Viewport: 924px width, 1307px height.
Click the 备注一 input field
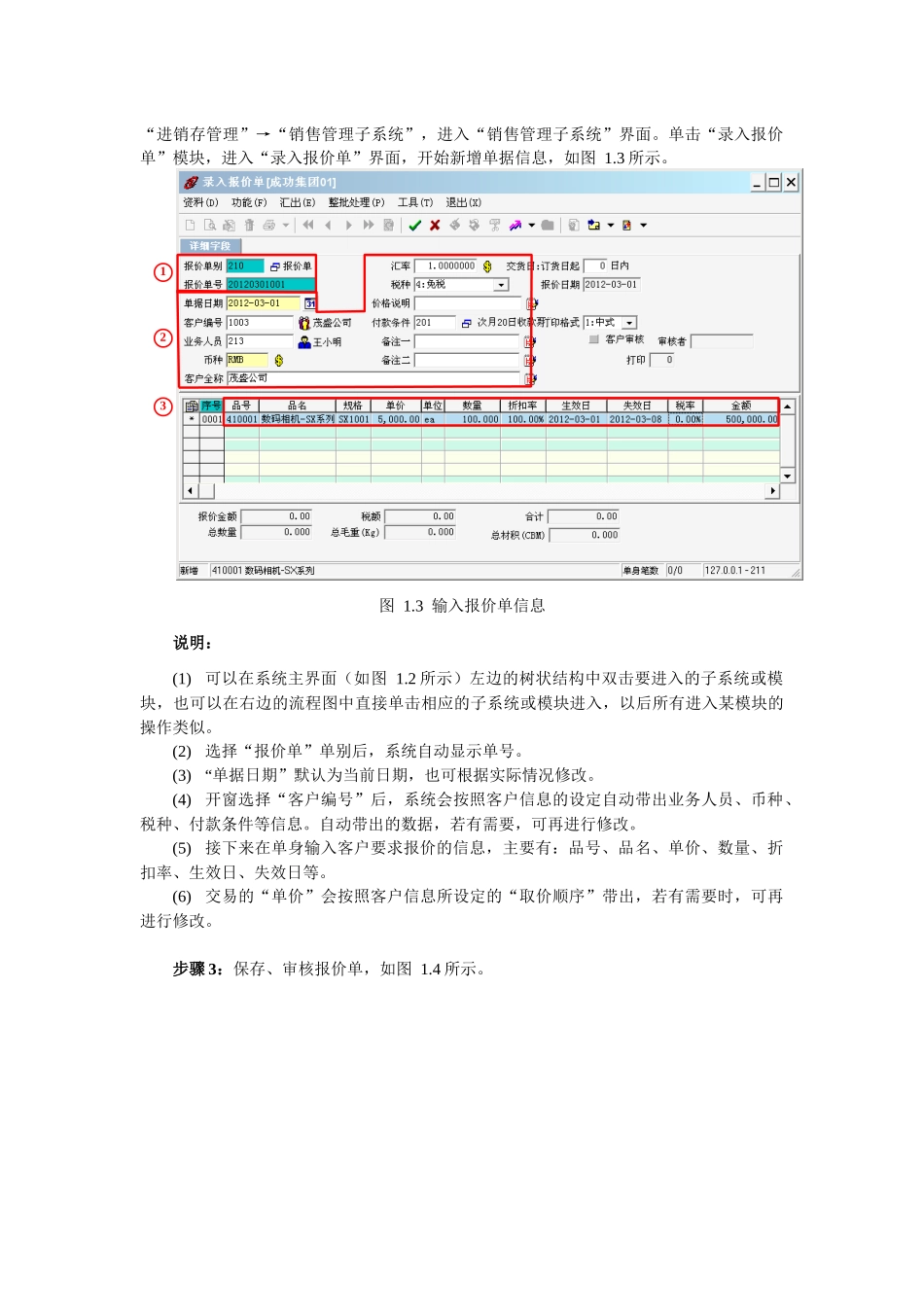click(469, 341)
